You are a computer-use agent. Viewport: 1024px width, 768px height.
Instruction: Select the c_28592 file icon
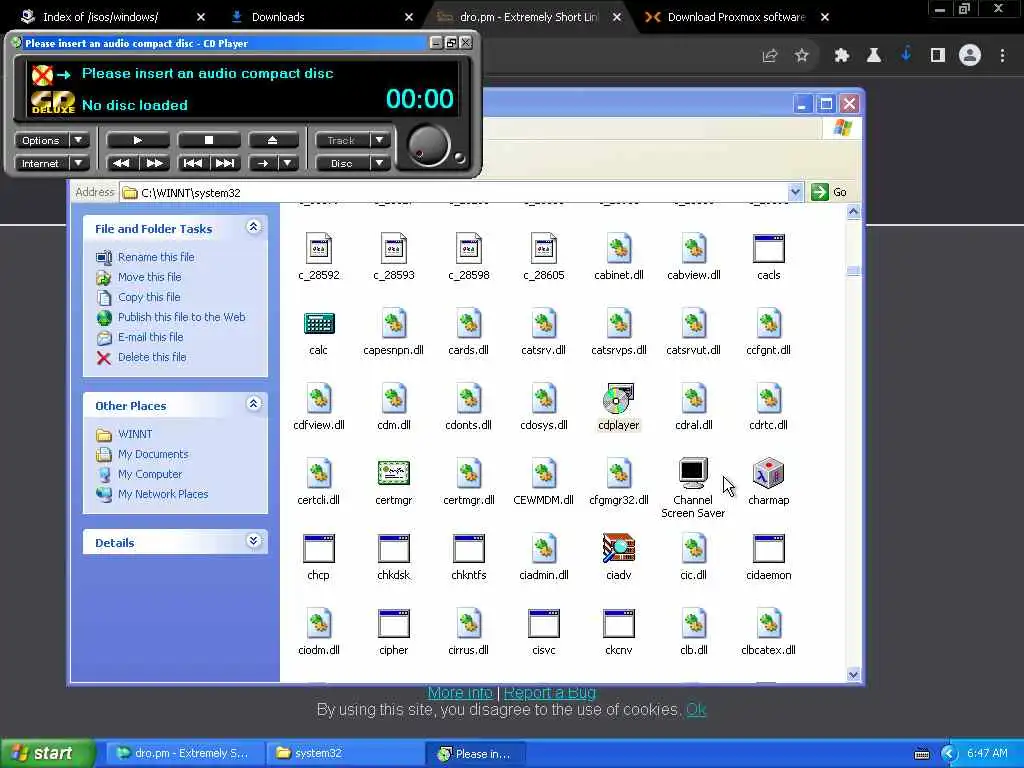pos(319,249)
